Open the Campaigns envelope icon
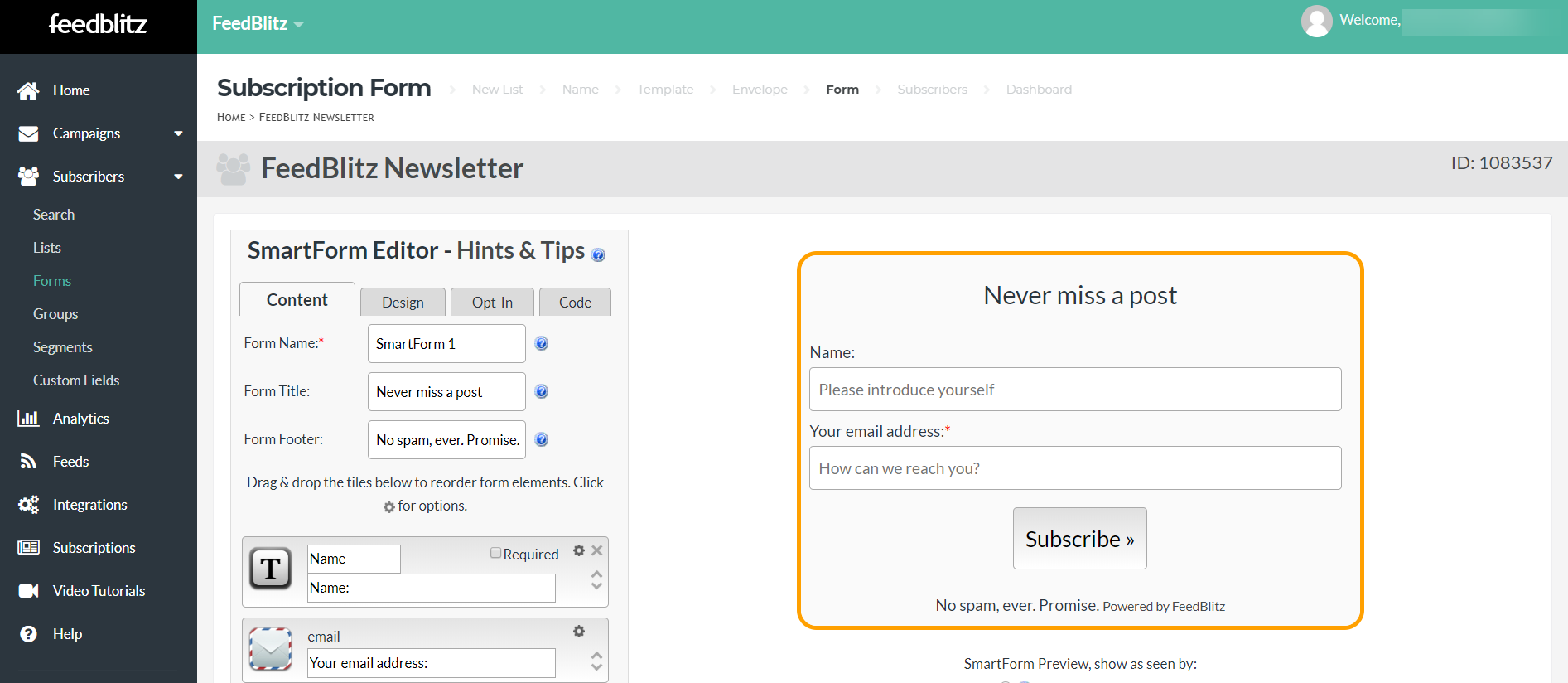Screen dimensions: 1568x683 point(28,133)
